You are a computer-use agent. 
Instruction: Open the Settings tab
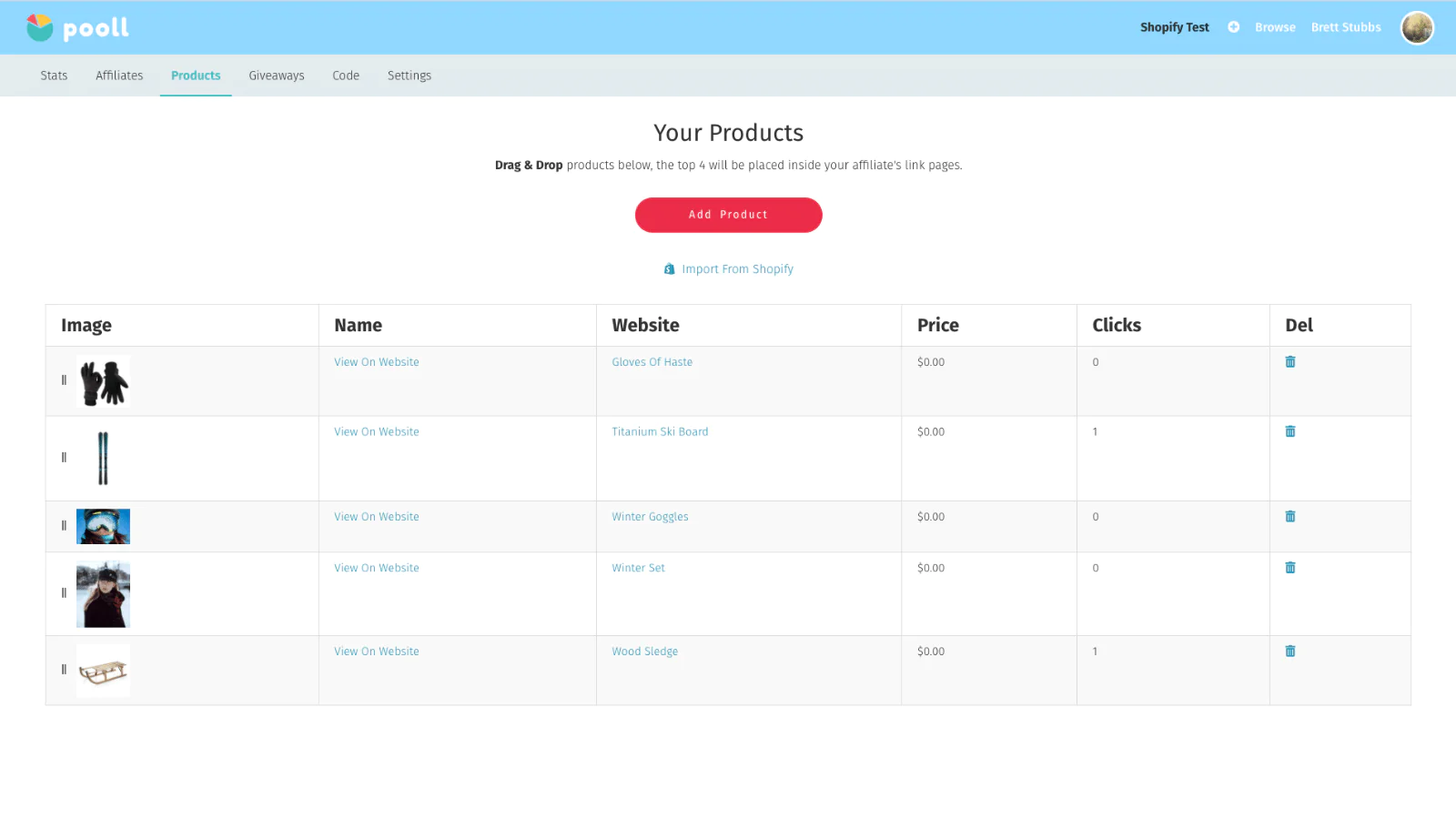[409, 76]
